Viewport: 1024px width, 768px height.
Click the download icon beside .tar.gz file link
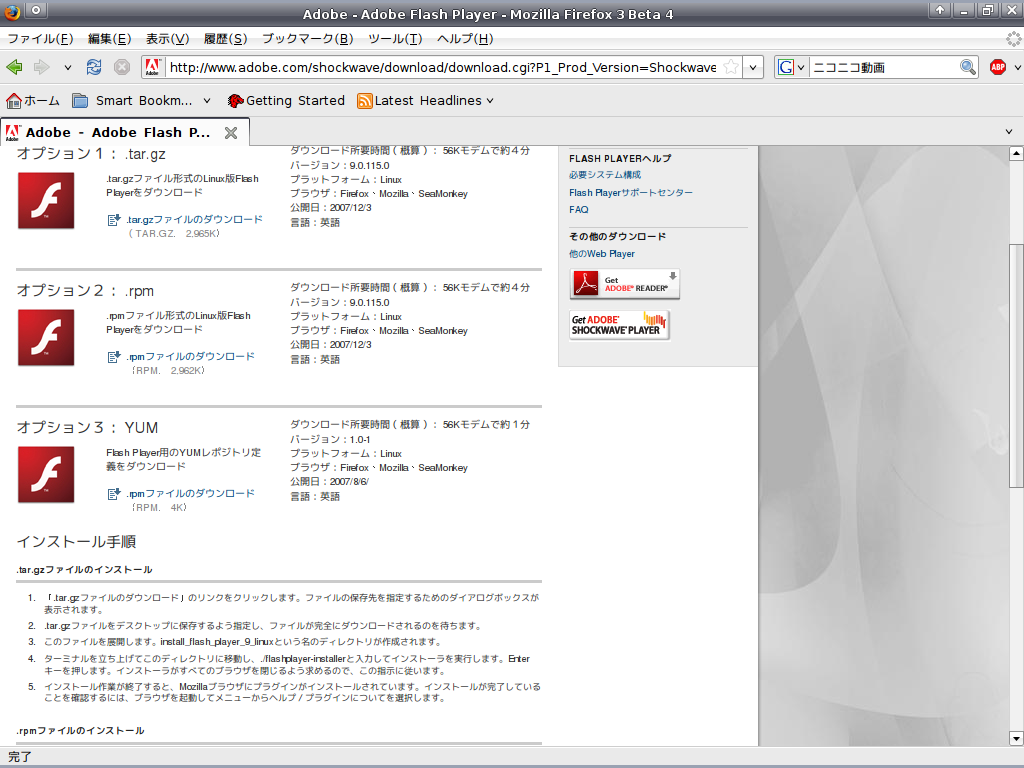(x=114, y=220)
